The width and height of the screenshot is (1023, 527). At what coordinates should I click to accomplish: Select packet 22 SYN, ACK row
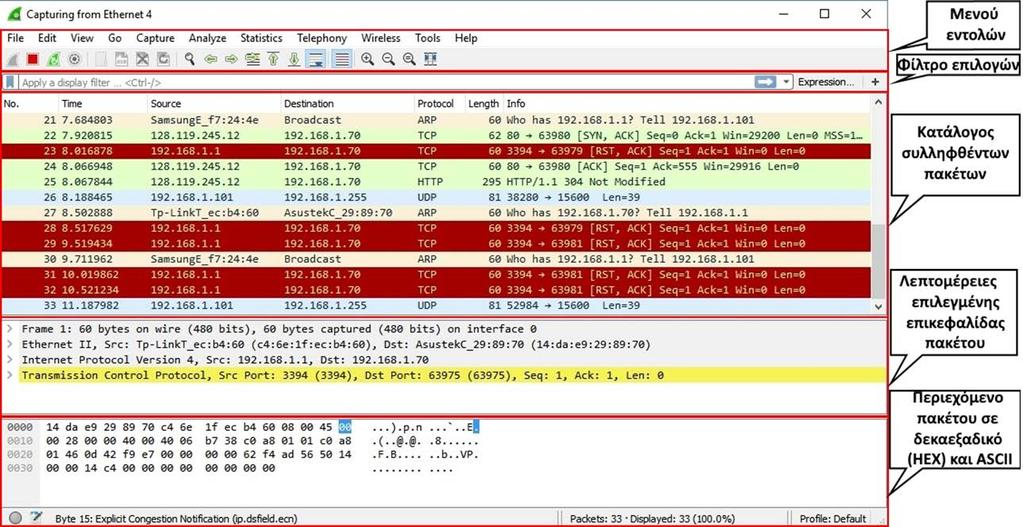(x=436, y=136)
